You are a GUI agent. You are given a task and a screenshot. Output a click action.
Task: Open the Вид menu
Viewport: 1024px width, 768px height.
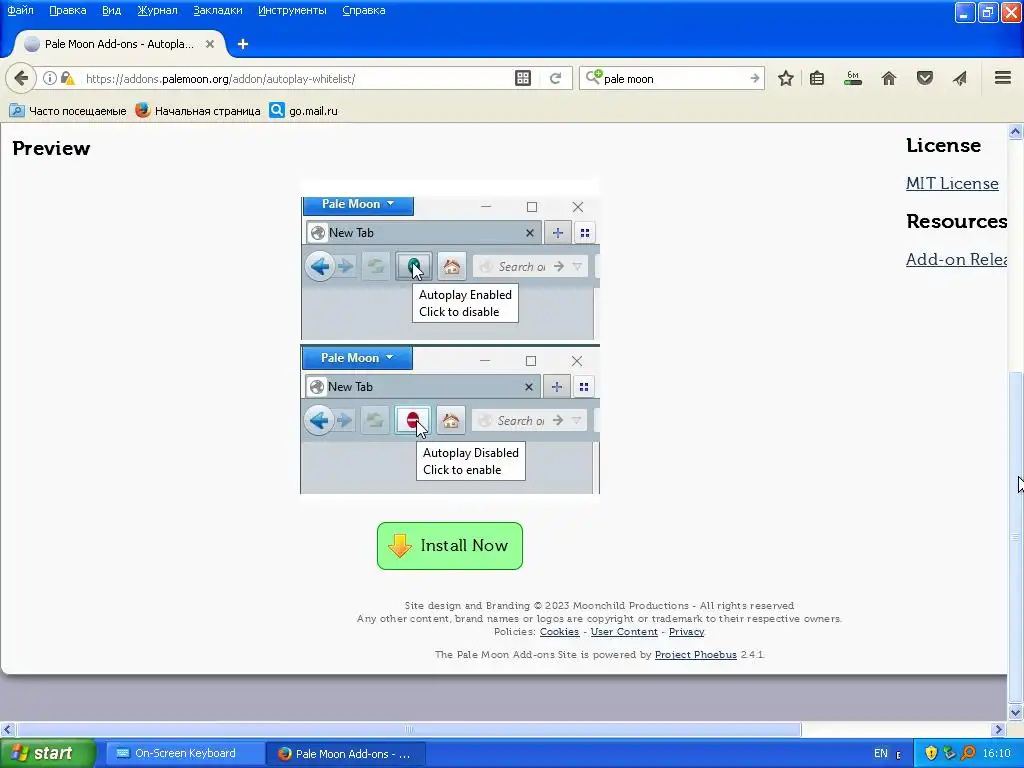[112, 10]
